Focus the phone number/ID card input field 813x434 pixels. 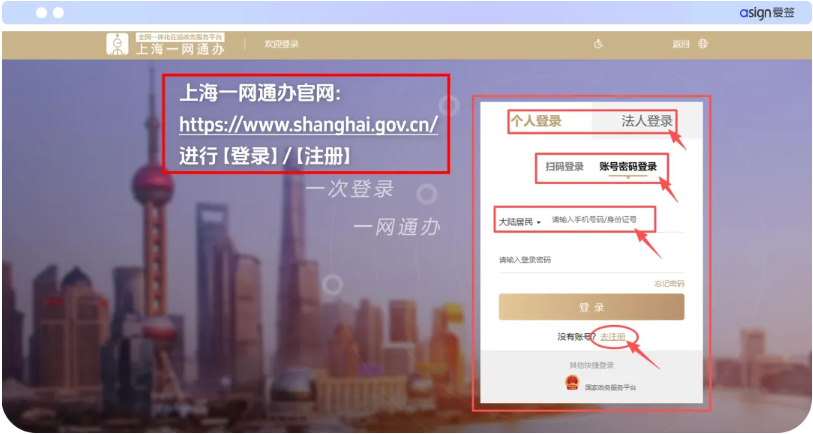(610, 220)
